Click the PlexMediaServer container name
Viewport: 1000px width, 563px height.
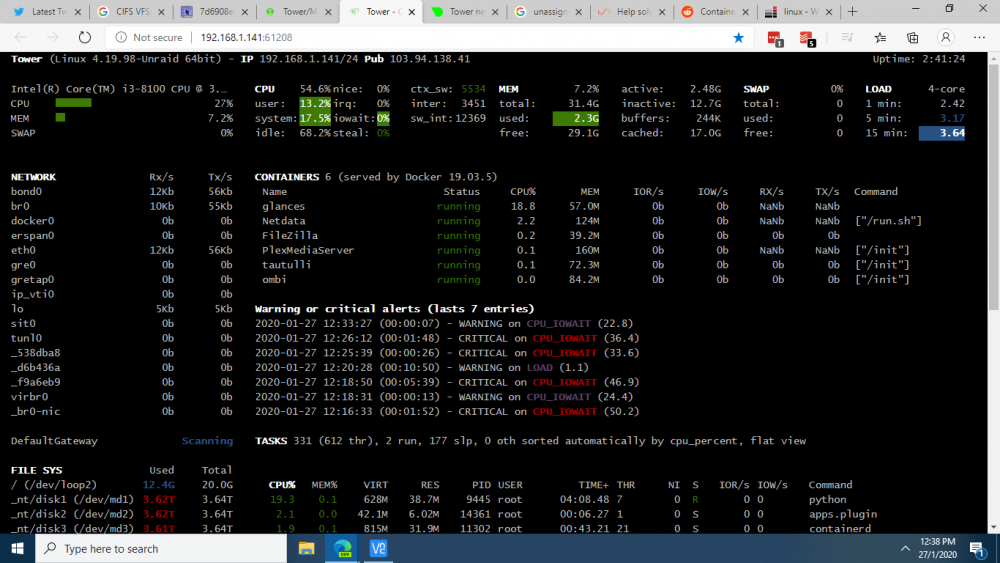(307, 250)
